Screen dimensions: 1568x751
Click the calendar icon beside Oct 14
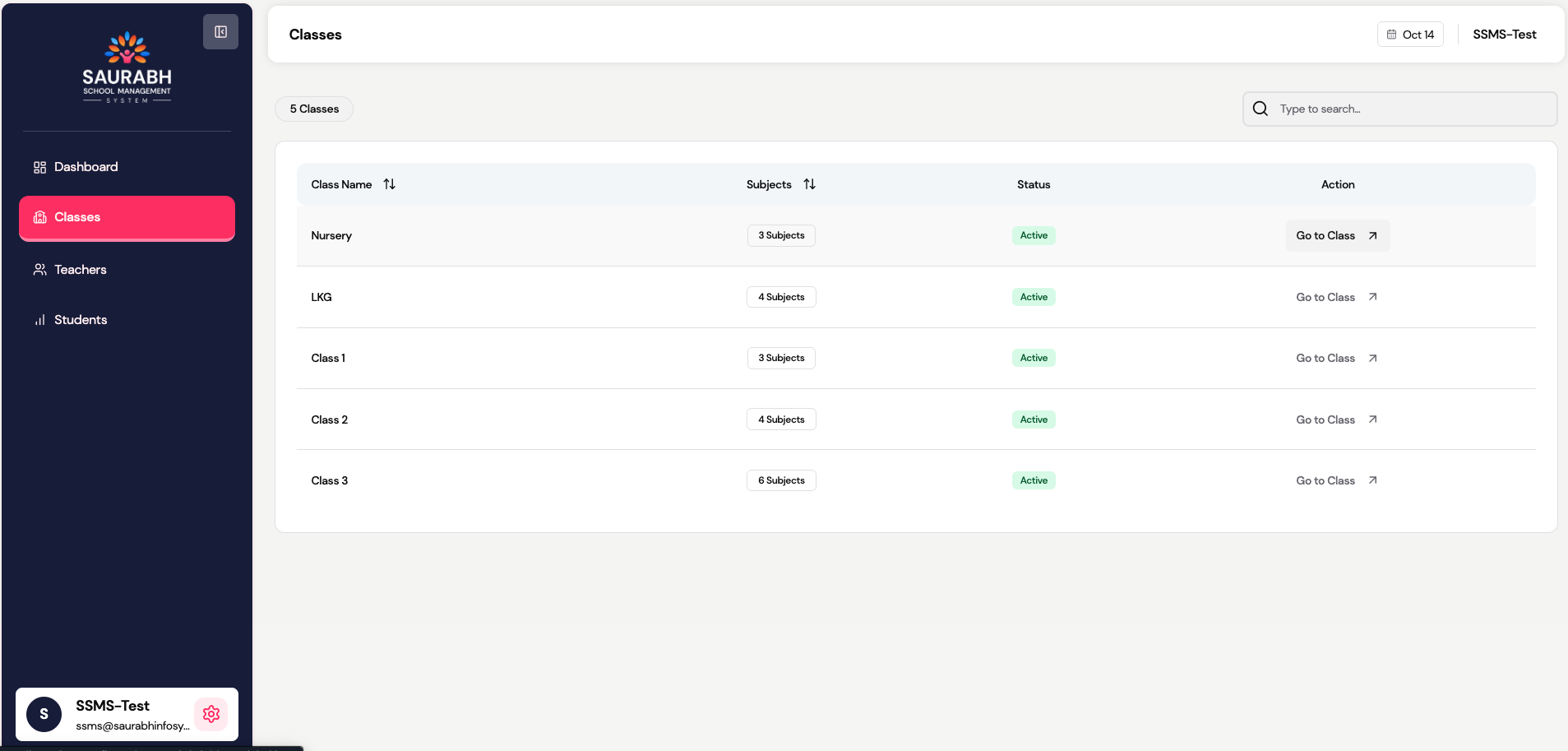(x=1391, y=35)
